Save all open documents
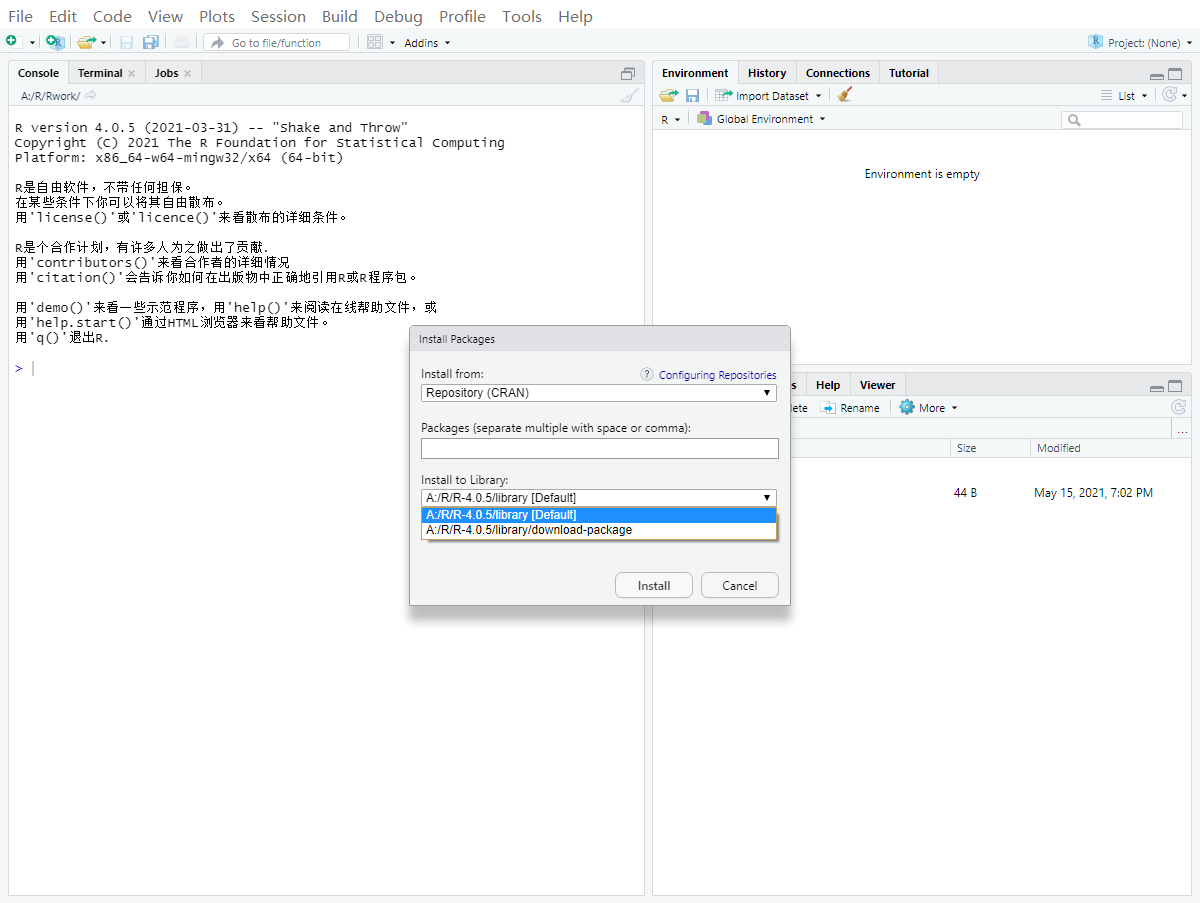 [x=151, y=42]
